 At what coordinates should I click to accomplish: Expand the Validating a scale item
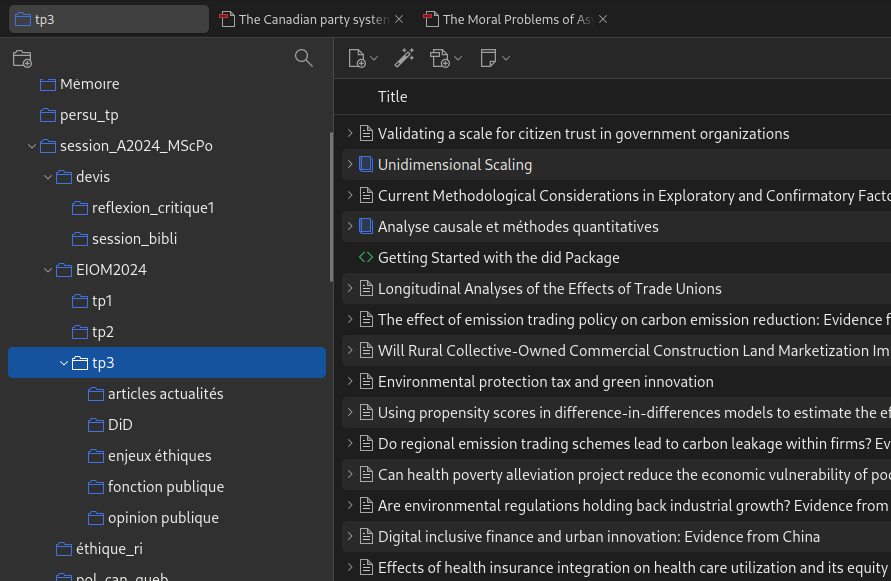point(349,133)
